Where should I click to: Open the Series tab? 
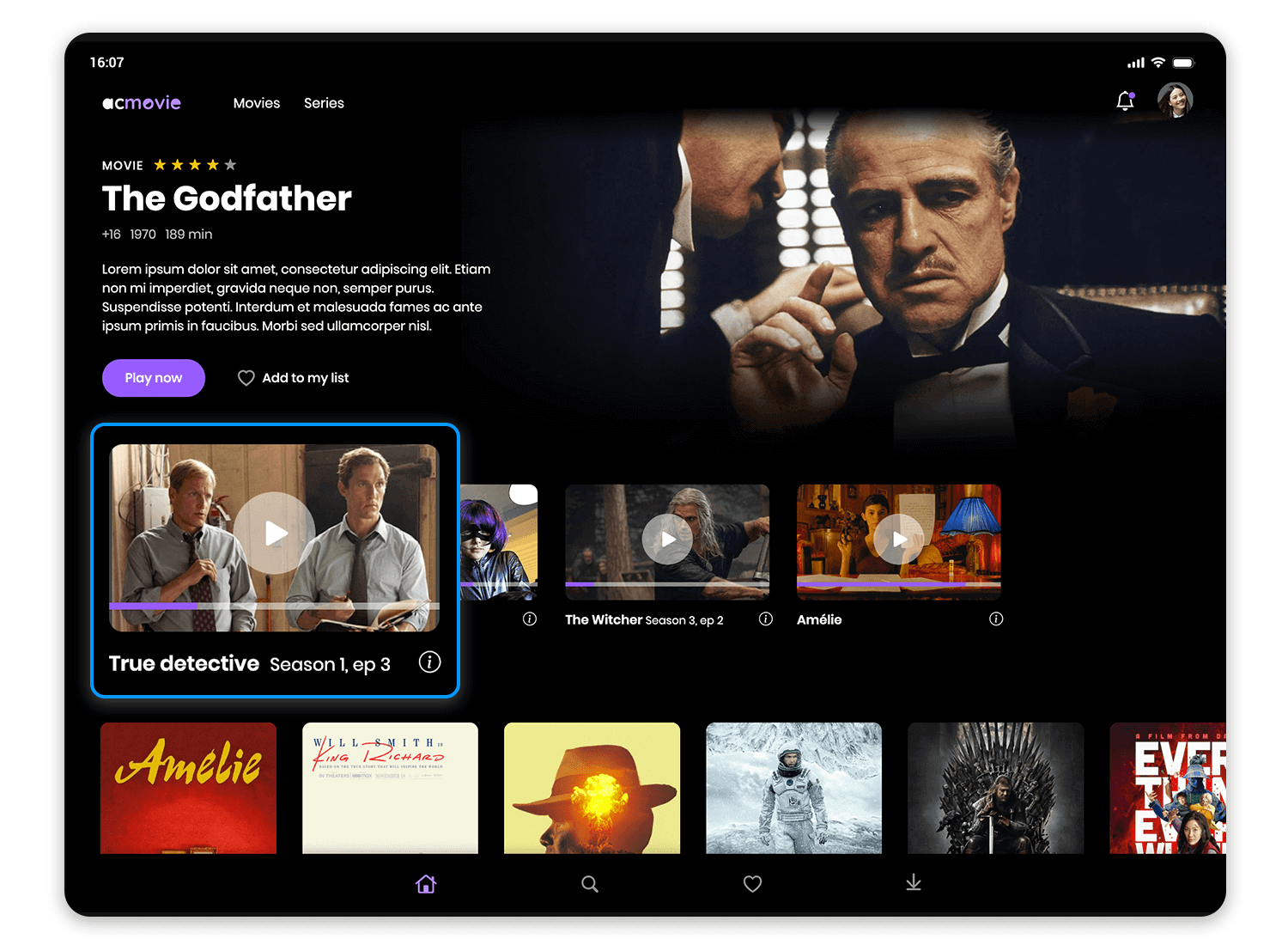[x=324, y=103]
